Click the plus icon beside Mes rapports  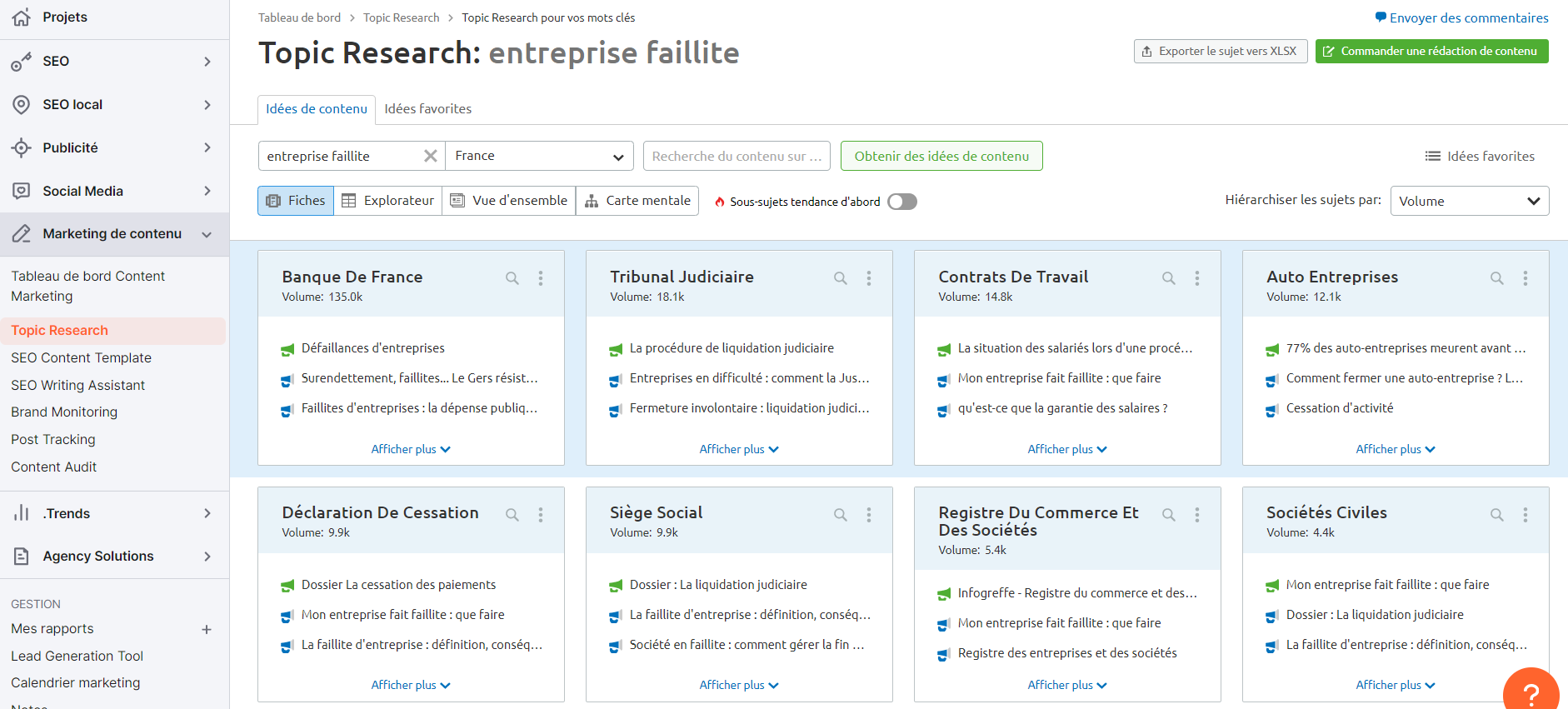click(207, 630)
